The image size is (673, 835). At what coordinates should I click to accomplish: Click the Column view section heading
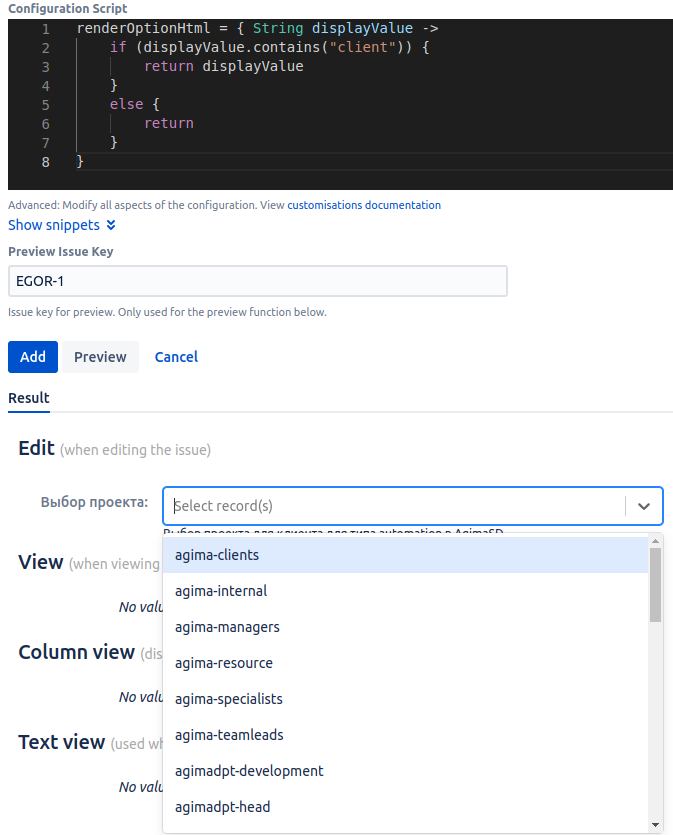click(x=76, y=652)
